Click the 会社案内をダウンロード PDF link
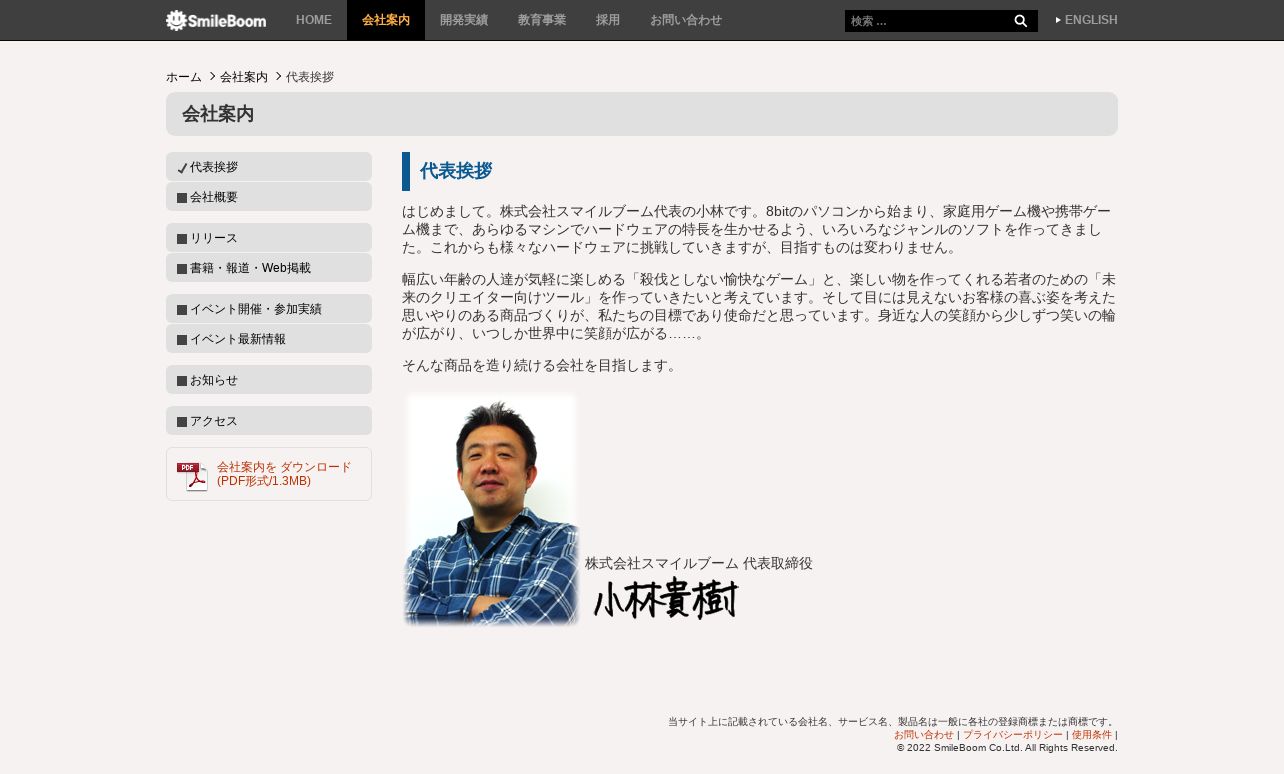 click(x=284, y=474)
